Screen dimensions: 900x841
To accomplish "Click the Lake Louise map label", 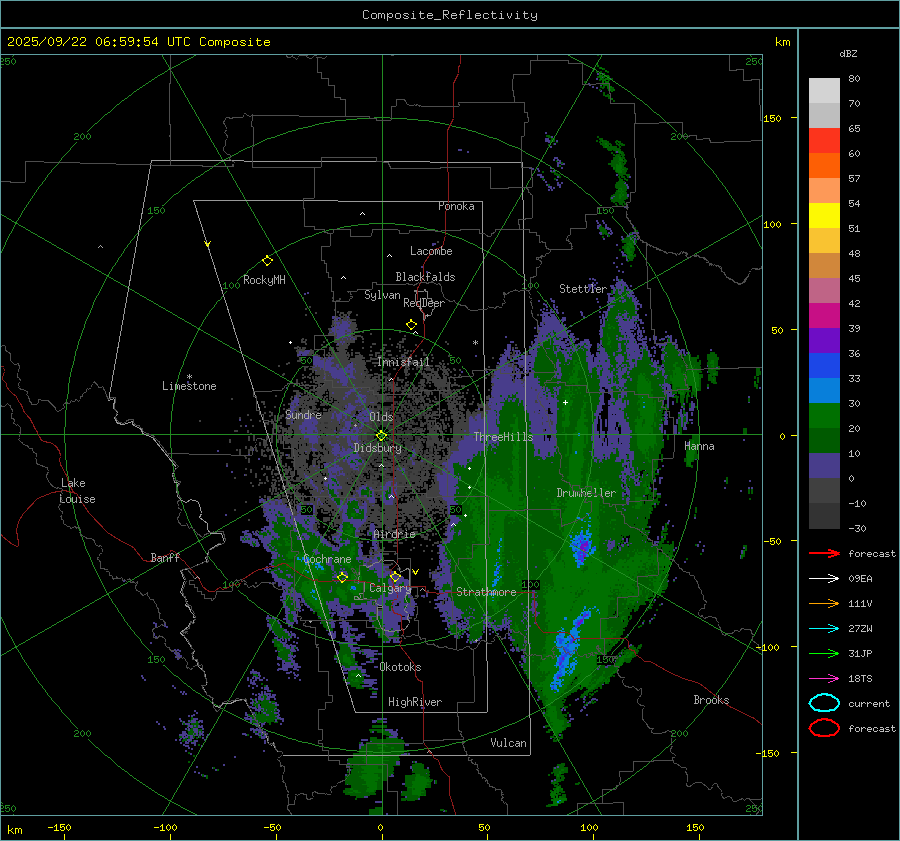I will click(77, 491).
